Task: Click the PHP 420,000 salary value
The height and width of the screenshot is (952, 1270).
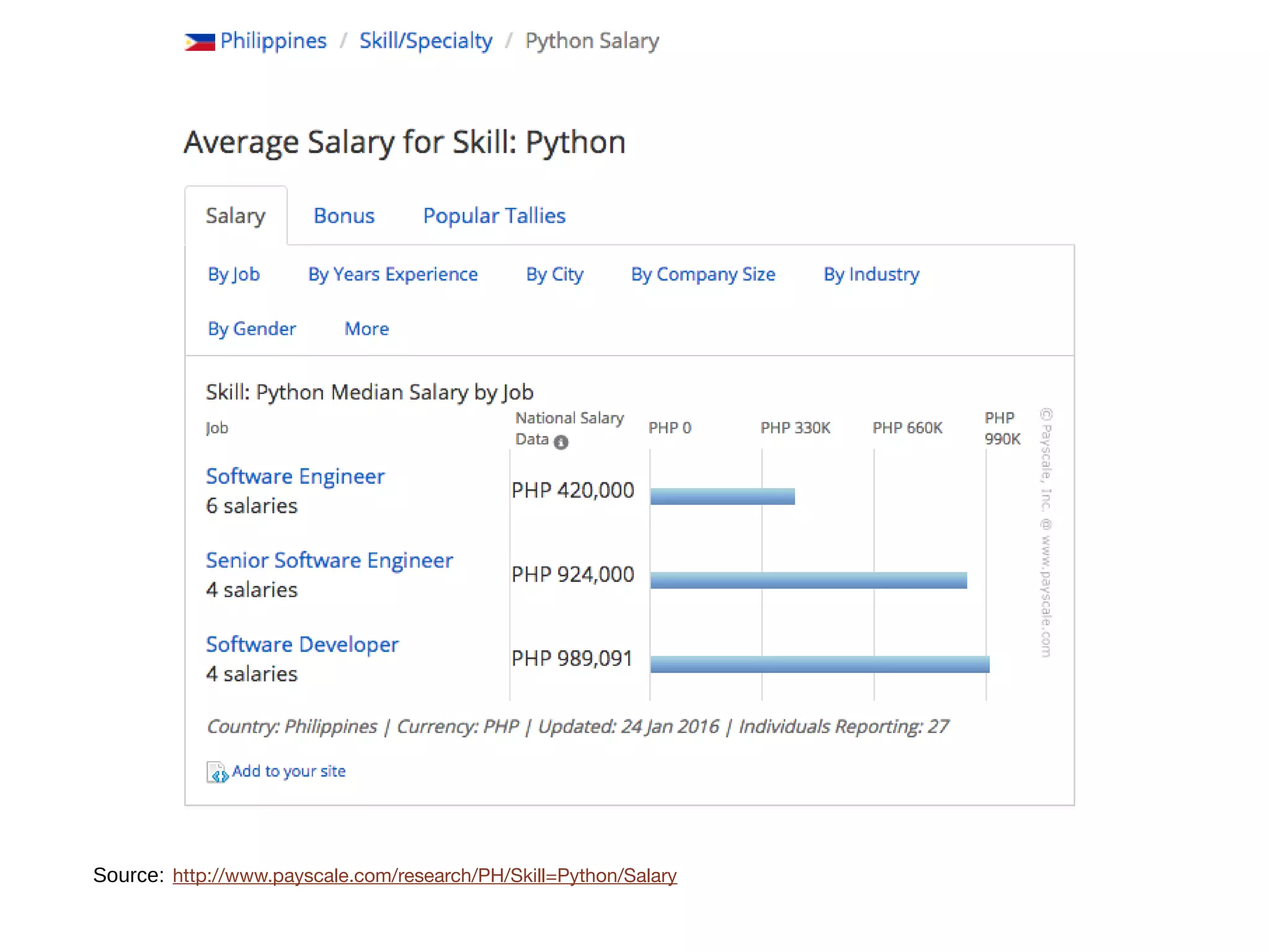Action: coord(573,491)
